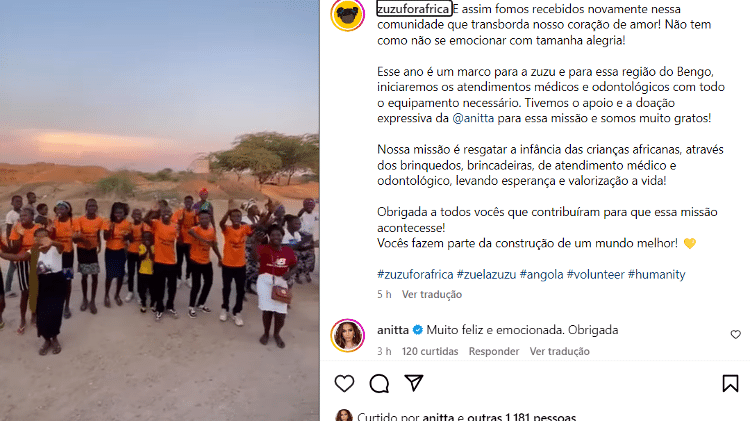Open the zuzuforafrica username link
750x421 pixels.
(414, 9)
